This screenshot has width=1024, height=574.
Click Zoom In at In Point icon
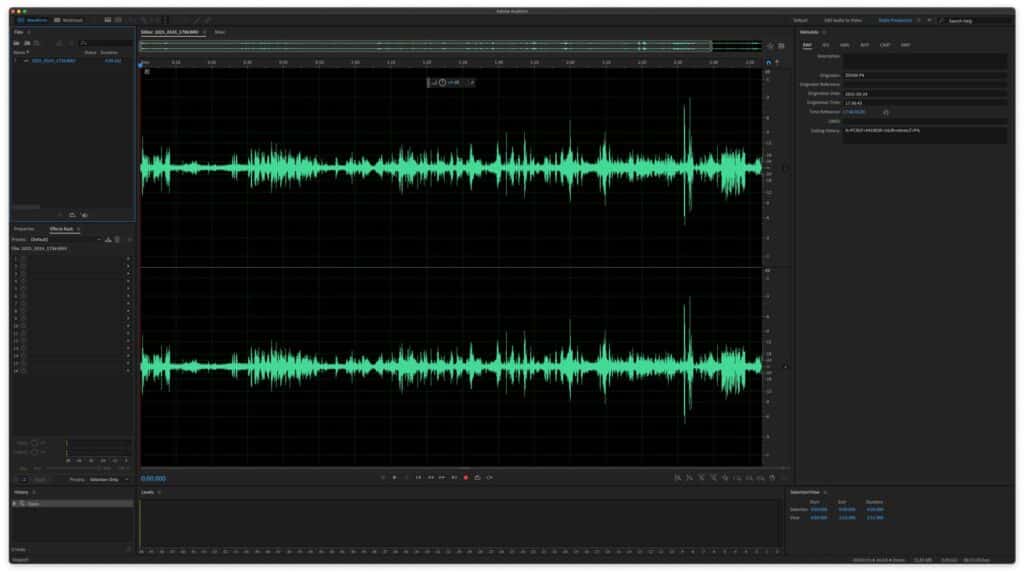point(737,478)
